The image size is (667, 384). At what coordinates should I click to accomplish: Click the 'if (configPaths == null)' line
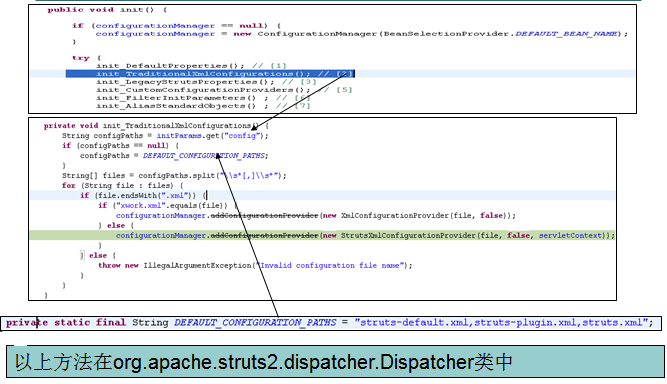[121, 145]
